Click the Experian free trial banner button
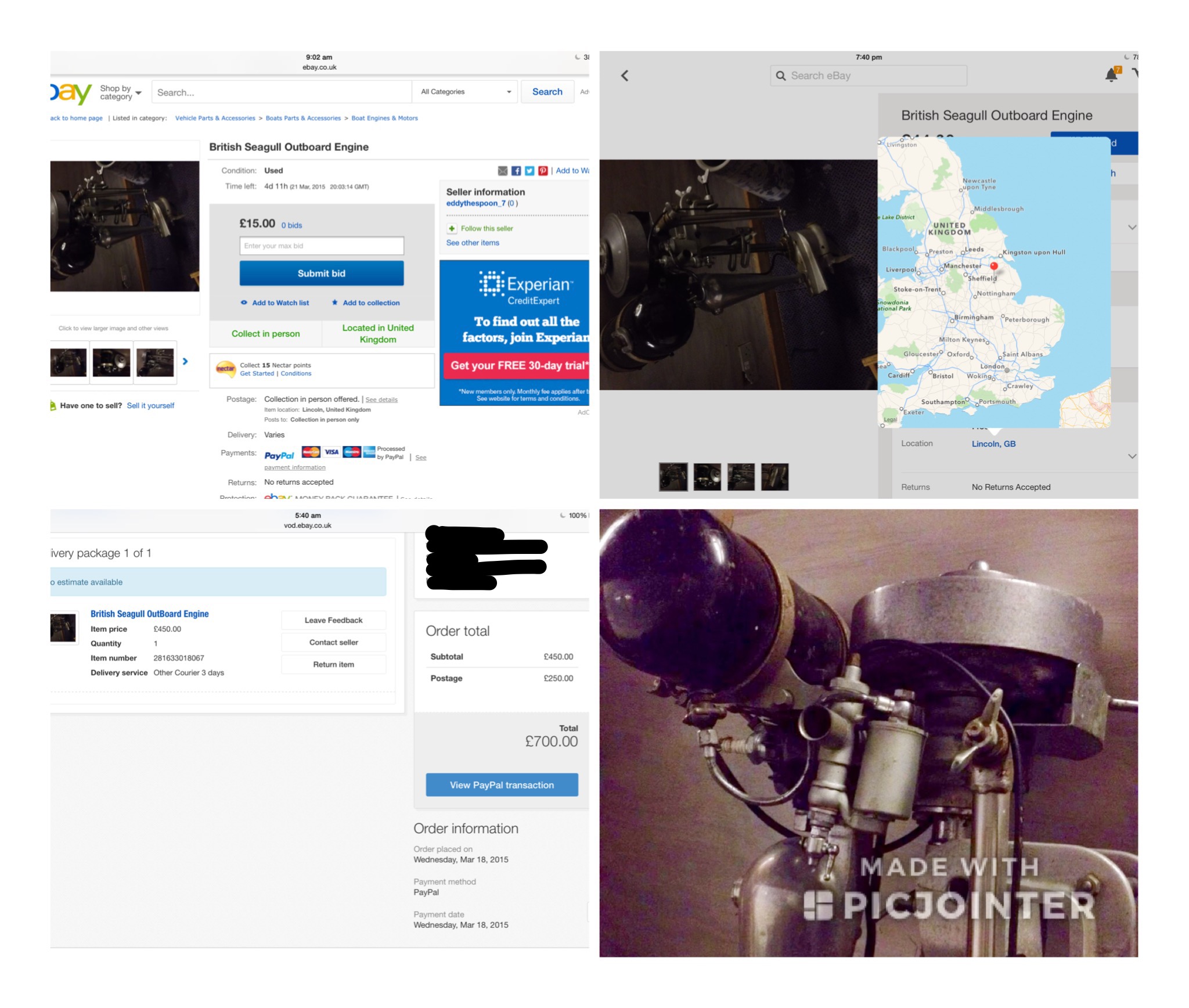This screenshot has width=1189, height=1008. pyautogui.click(x=516, y=366)
